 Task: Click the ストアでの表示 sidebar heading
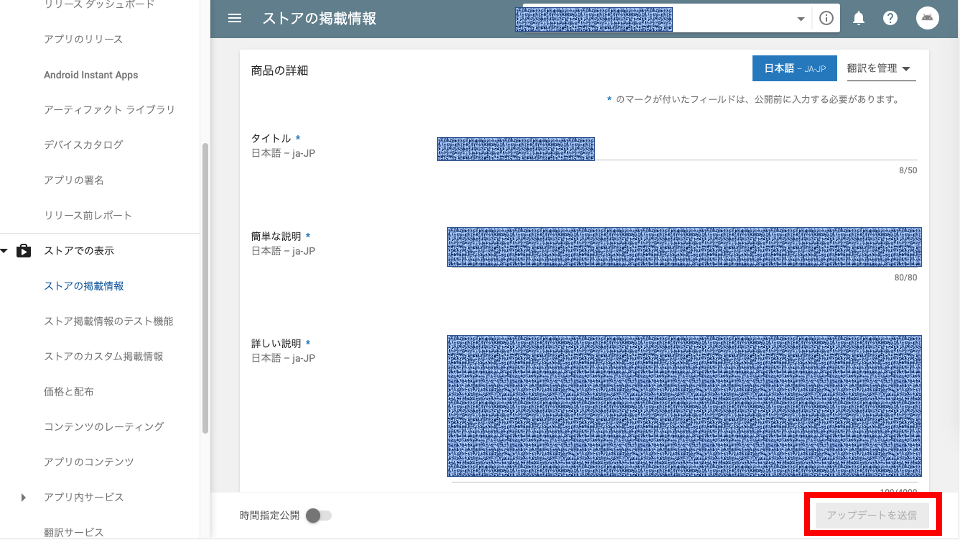point(78,250)
